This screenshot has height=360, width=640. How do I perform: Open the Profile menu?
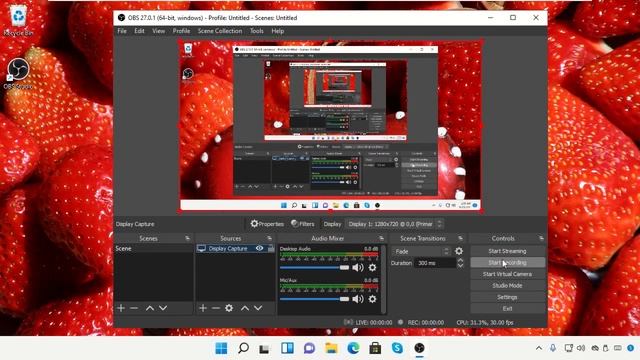(181, 31)
